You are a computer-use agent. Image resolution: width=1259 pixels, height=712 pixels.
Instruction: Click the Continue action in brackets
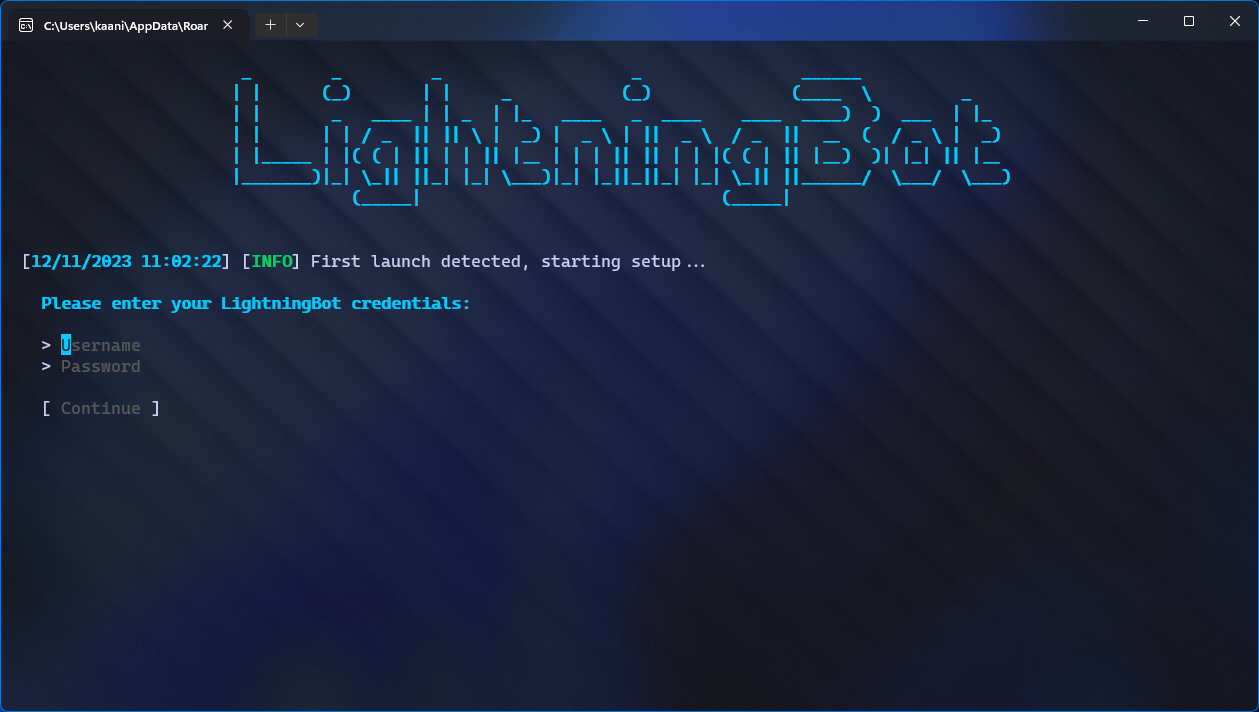tap(100, 407)
